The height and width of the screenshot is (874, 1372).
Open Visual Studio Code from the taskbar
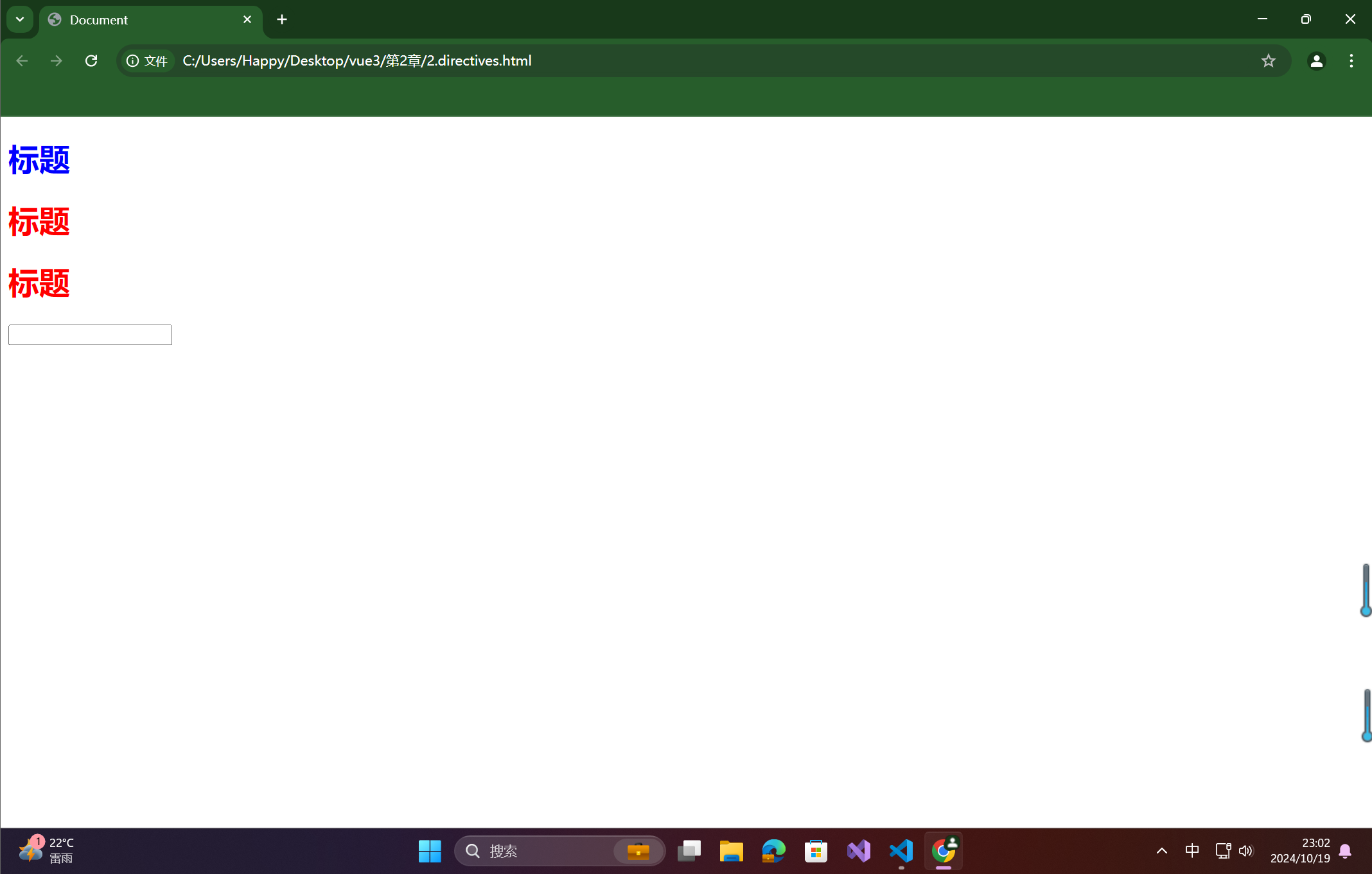point(901,851)
